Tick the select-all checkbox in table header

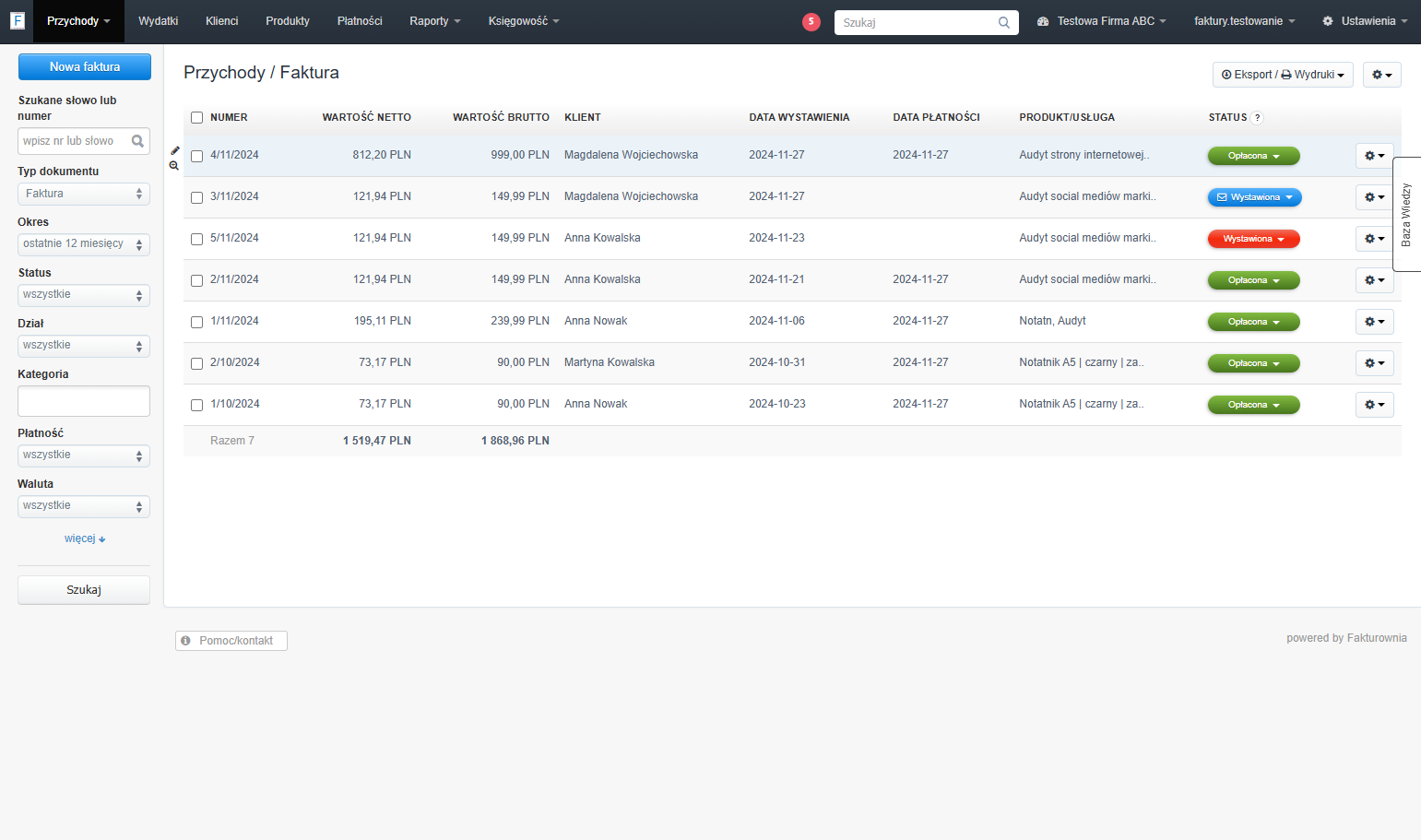click(196, 117)
